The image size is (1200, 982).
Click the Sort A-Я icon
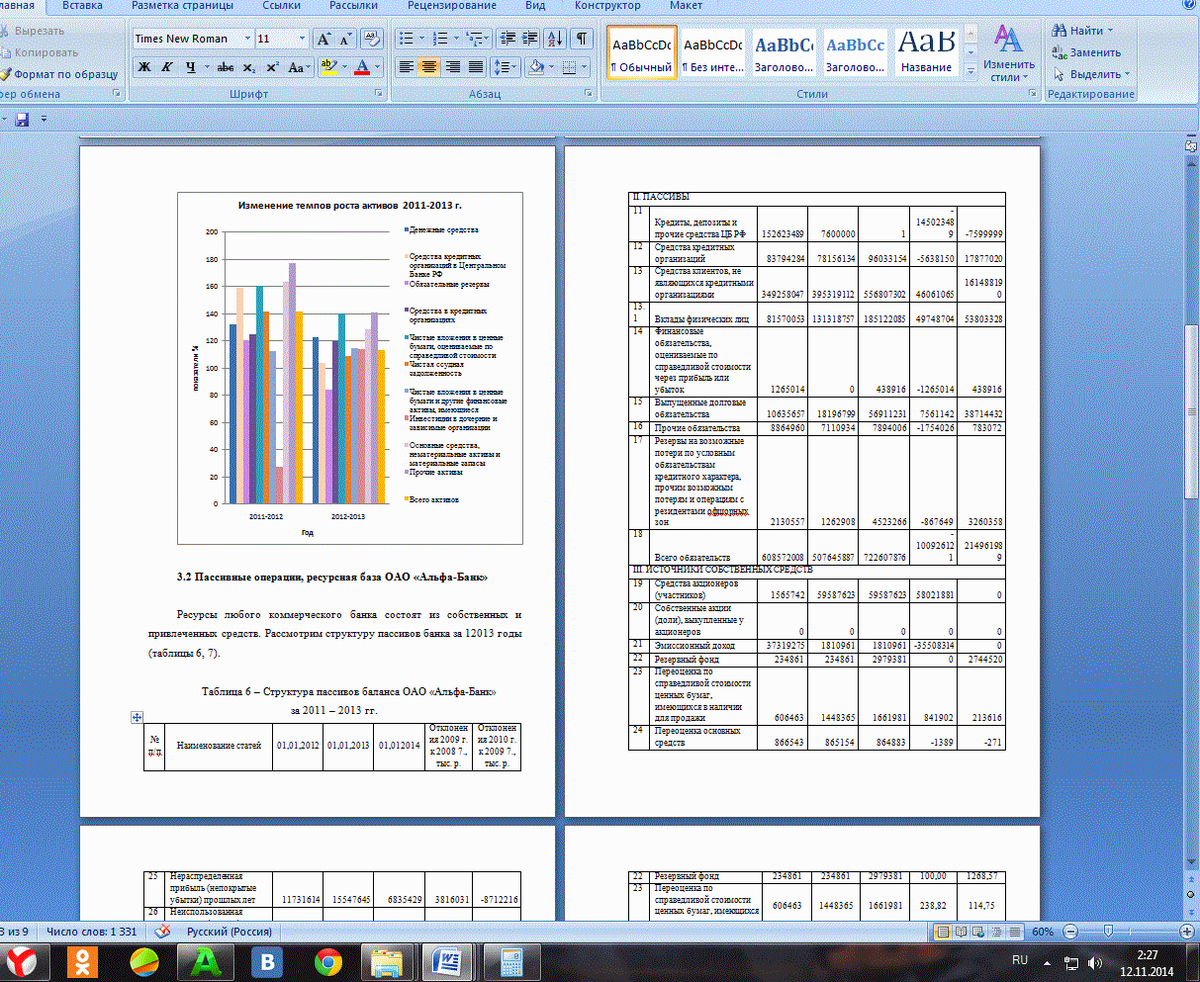(554, 39)
